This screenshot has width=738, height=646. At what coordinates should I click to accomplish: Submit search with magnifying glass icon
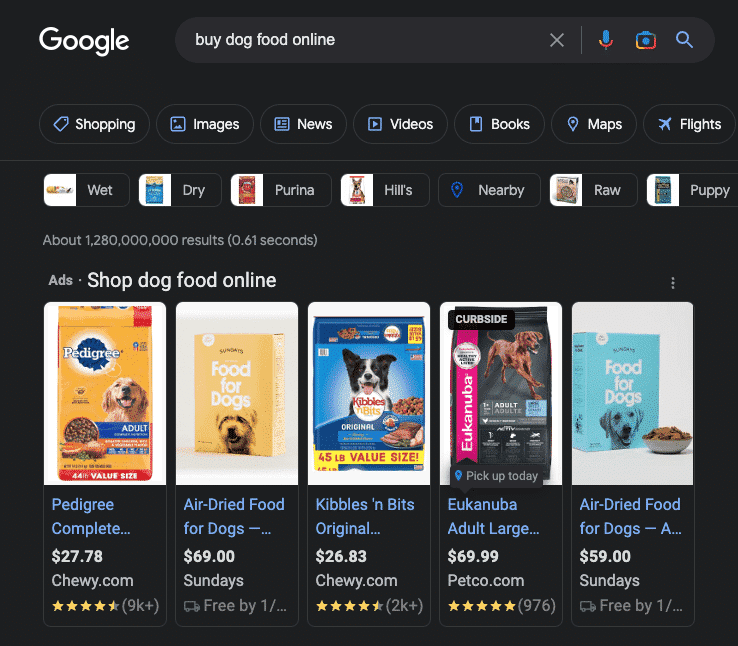tap(684, 40)
